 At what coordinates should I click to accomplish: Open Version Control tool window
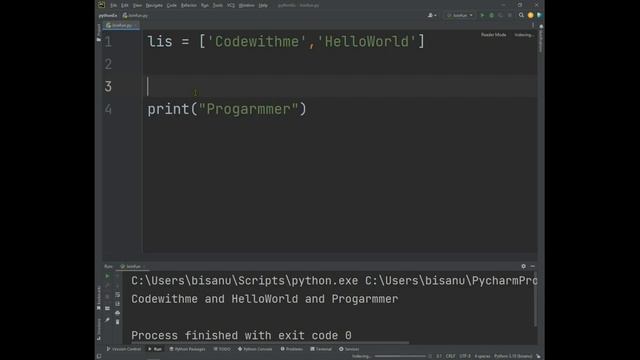[124, 349]
